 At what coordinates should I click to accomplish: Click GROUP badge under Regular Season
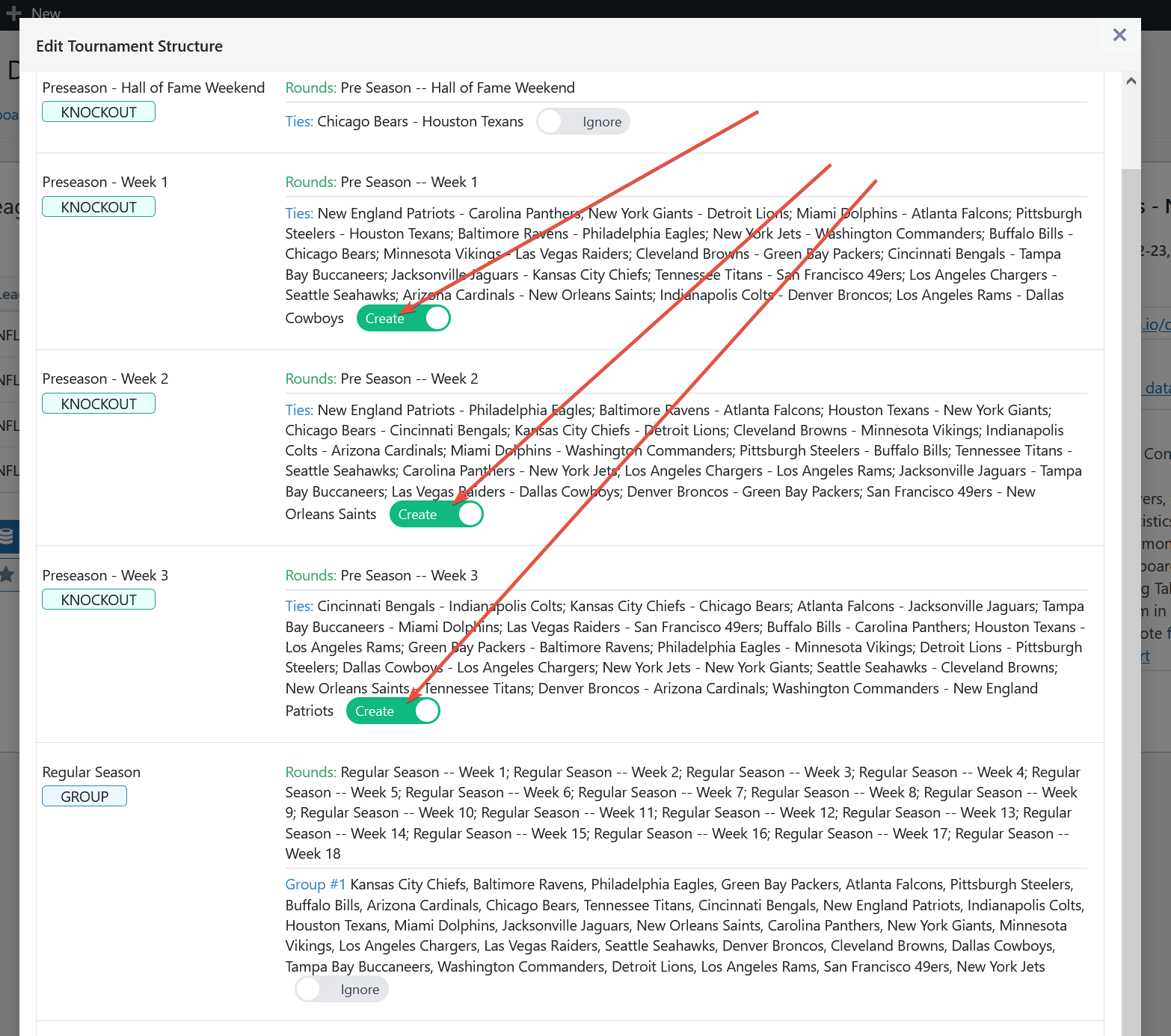tap(84, 797)
